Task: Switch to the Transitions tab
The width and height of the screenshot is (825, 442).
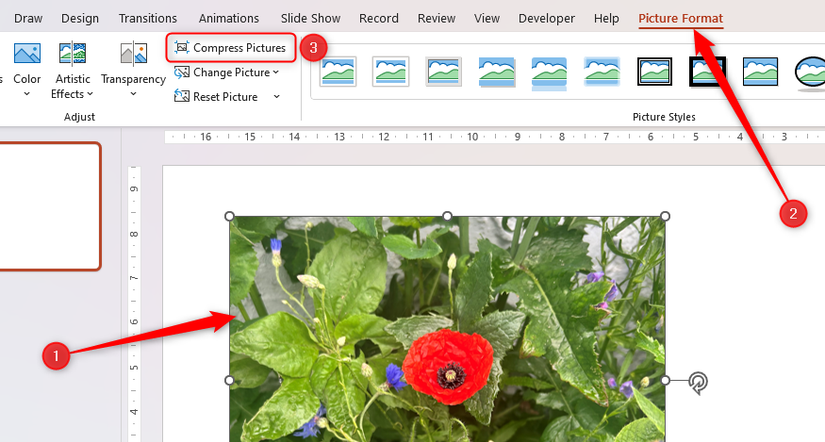Action: click(x=148, y=18)
